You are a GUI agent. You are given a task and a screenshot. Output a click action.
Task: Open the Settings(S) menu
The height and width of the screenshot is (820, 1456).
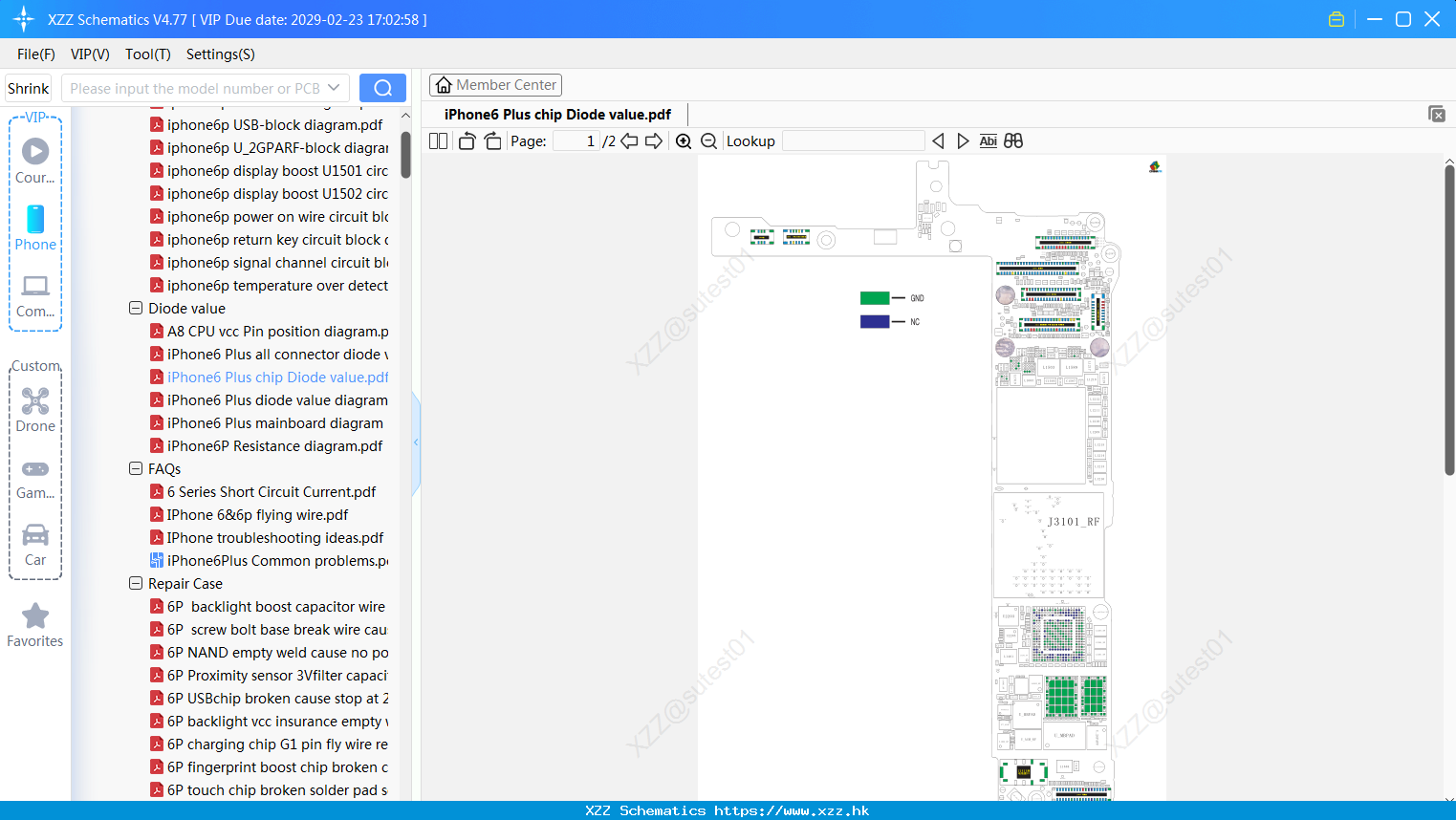[221, 54]
